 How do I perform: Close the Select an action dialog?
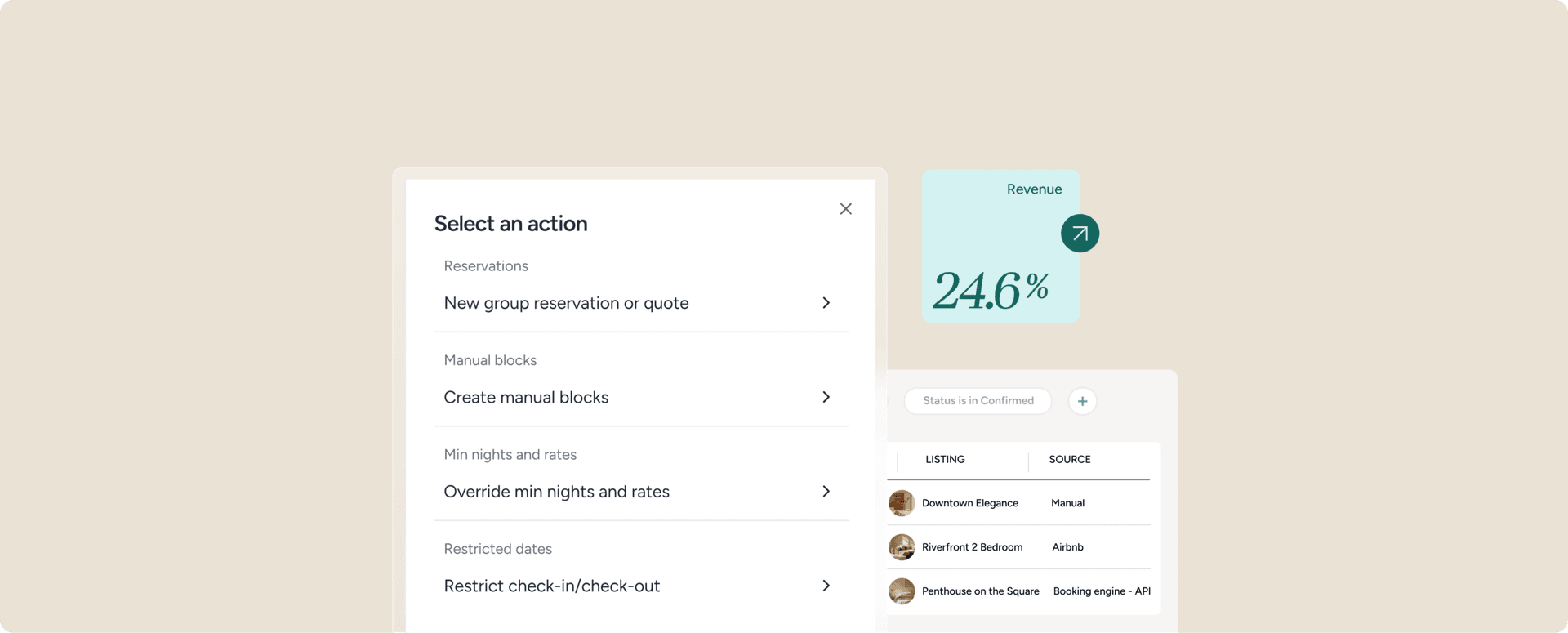[x=845, y=209]
